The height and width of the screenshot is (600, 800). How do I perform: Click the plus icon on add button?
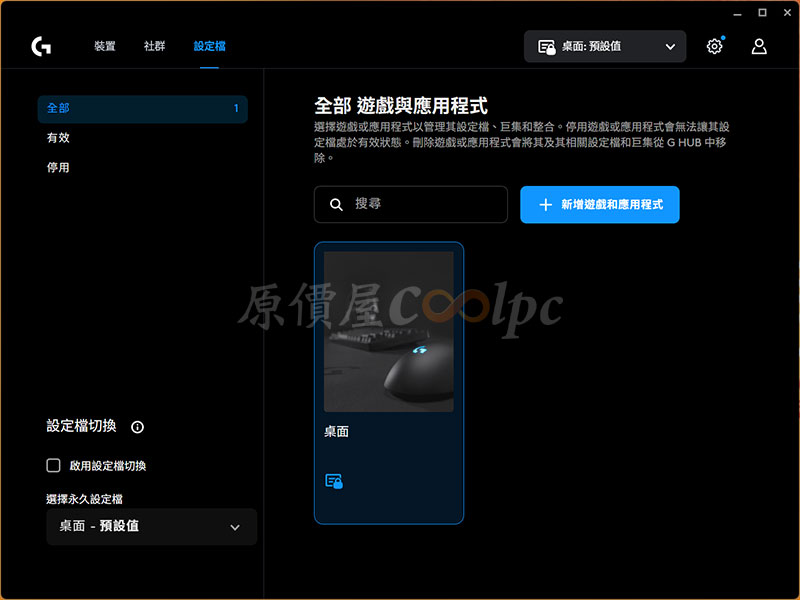545,204
